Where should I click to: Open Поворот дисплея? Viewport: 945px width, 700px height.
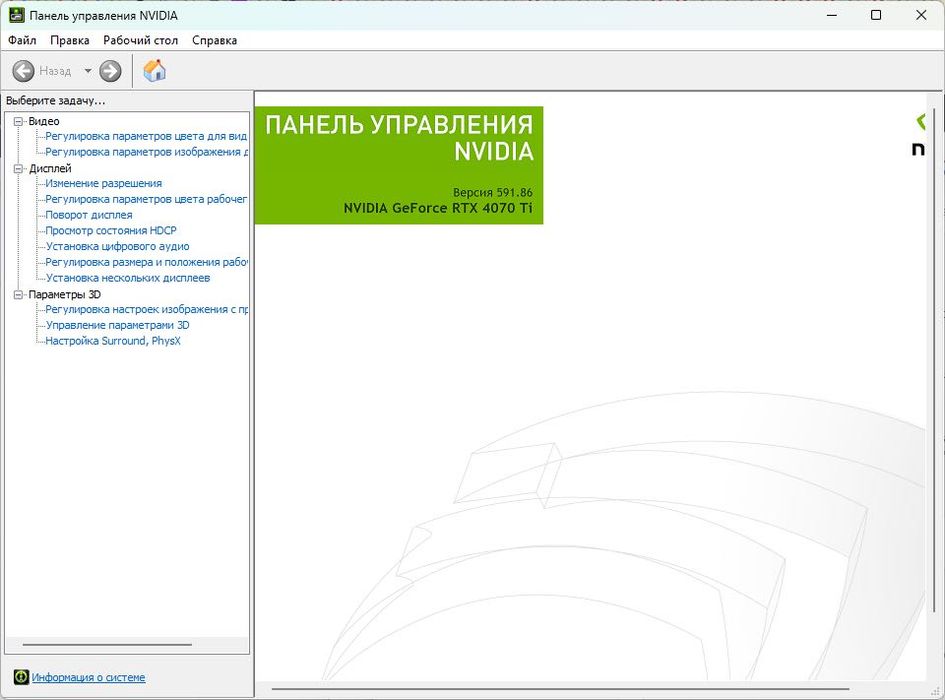tap(89, 215)
